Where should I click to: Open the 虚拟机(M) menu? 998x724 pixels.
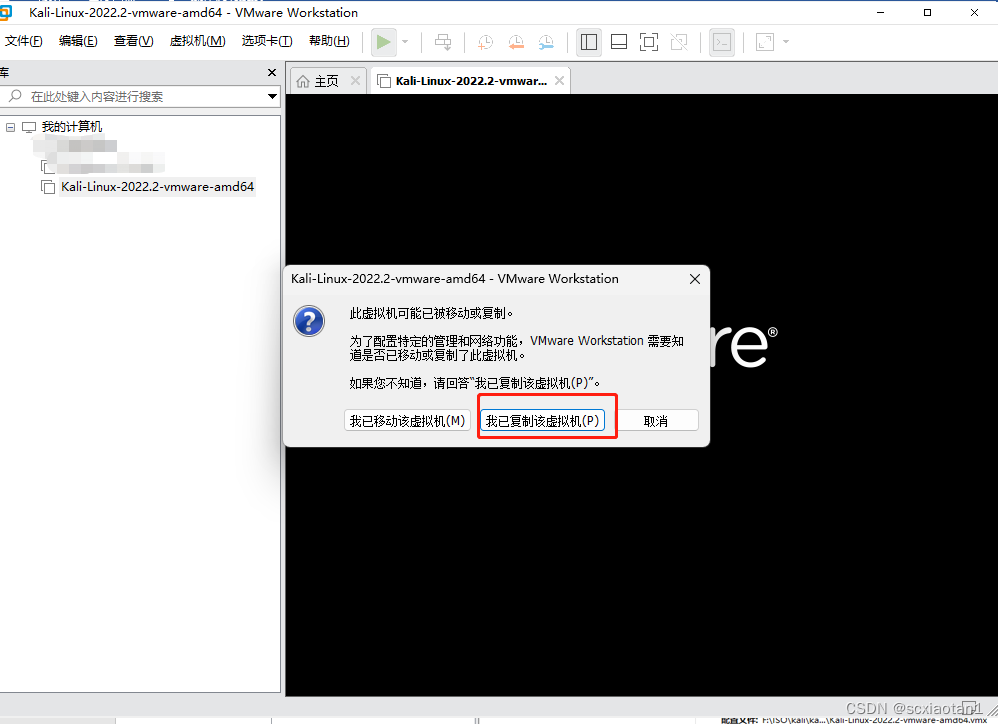point(197,41)
